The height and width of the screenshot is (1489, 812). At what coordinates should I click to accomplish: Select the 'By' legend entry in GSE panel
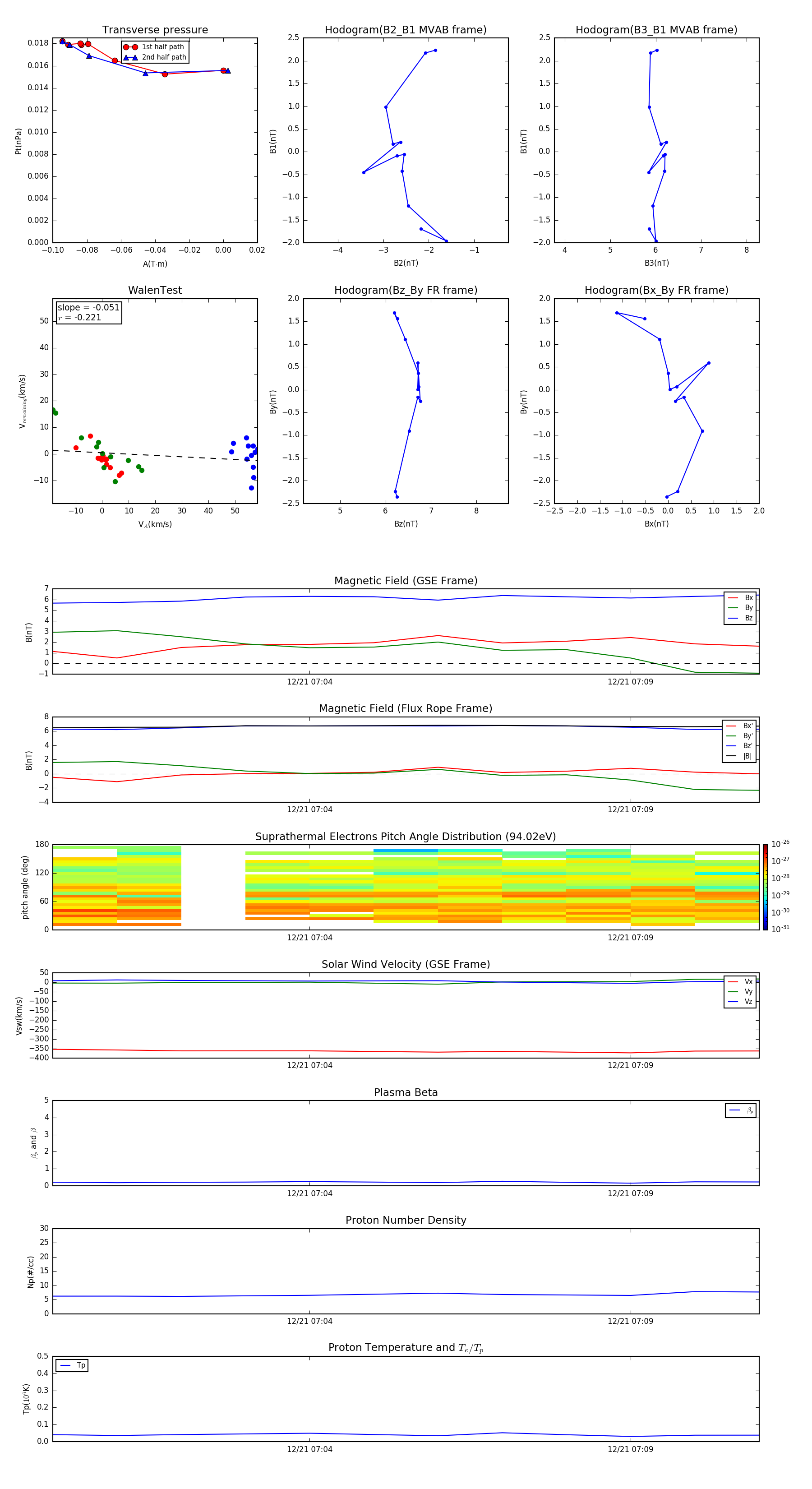(740, 607)
